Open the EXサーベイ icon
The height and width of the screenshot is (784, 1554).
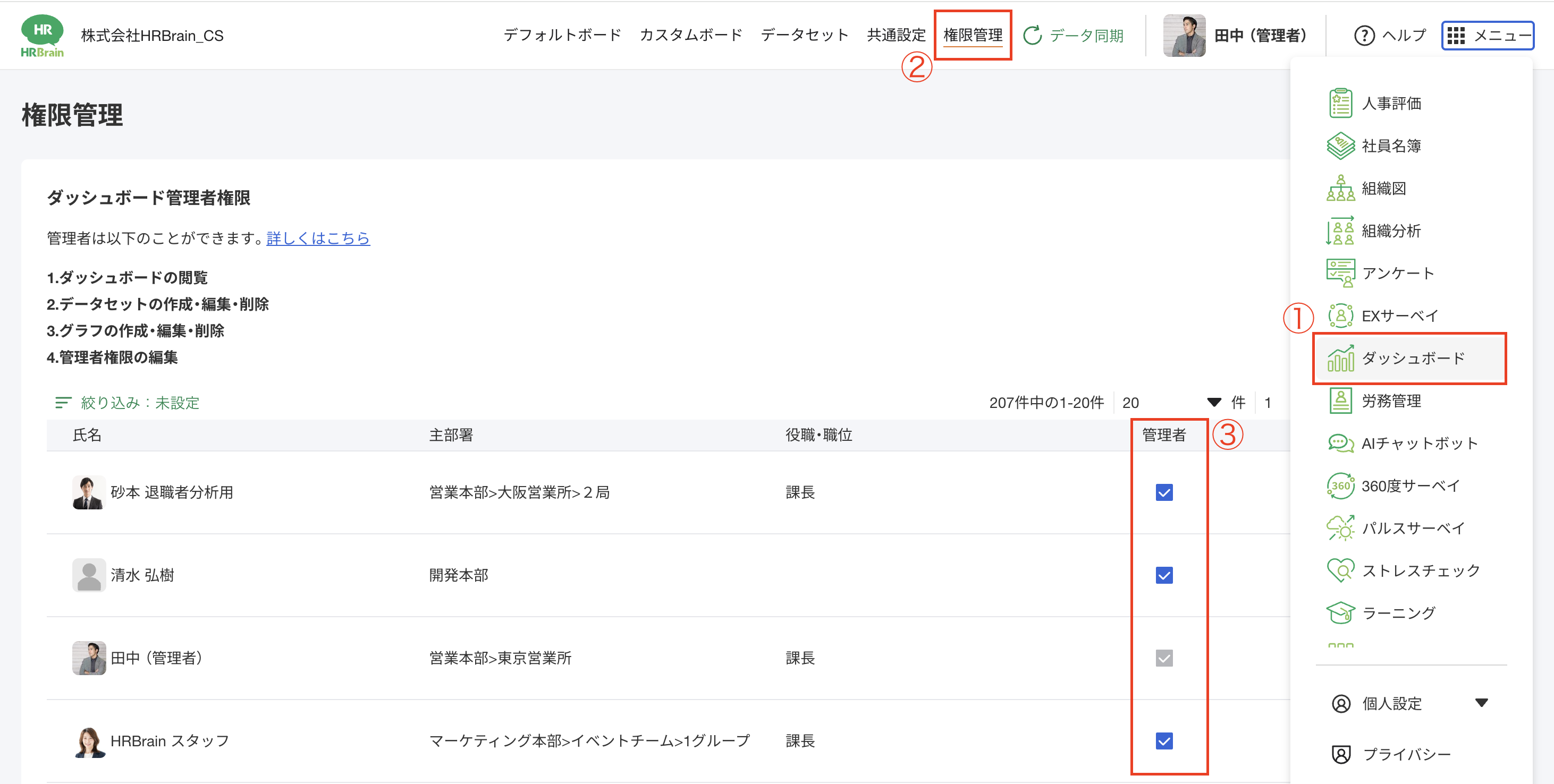coord(1340,315)
